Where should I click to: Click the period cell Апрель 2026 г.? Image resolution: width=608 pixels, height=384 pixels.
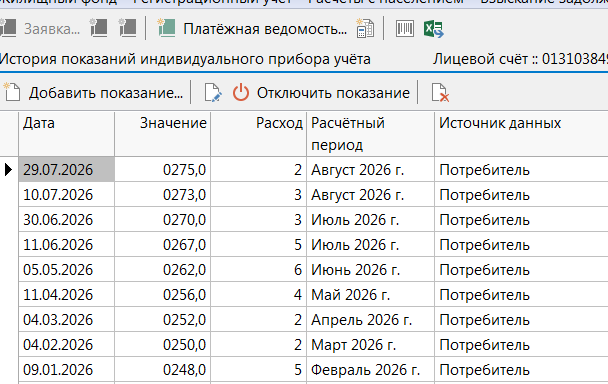pos(370,320)
